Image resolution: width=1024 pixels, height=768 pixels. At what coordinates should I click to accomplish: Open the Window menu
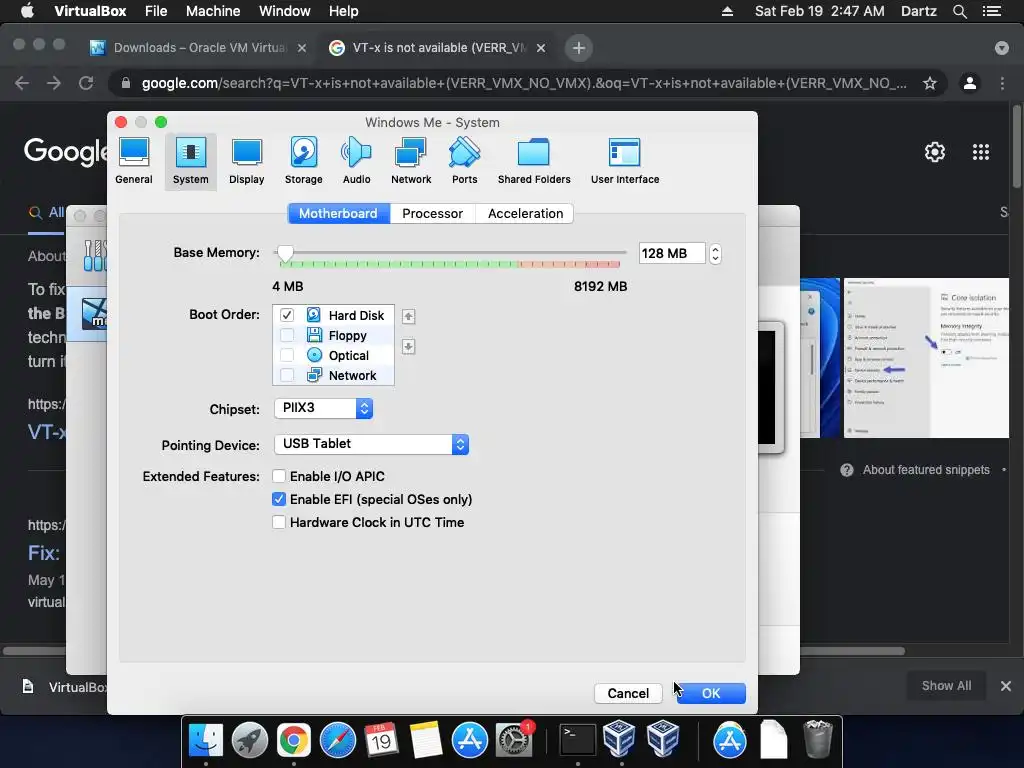click(x=285, y=11)
